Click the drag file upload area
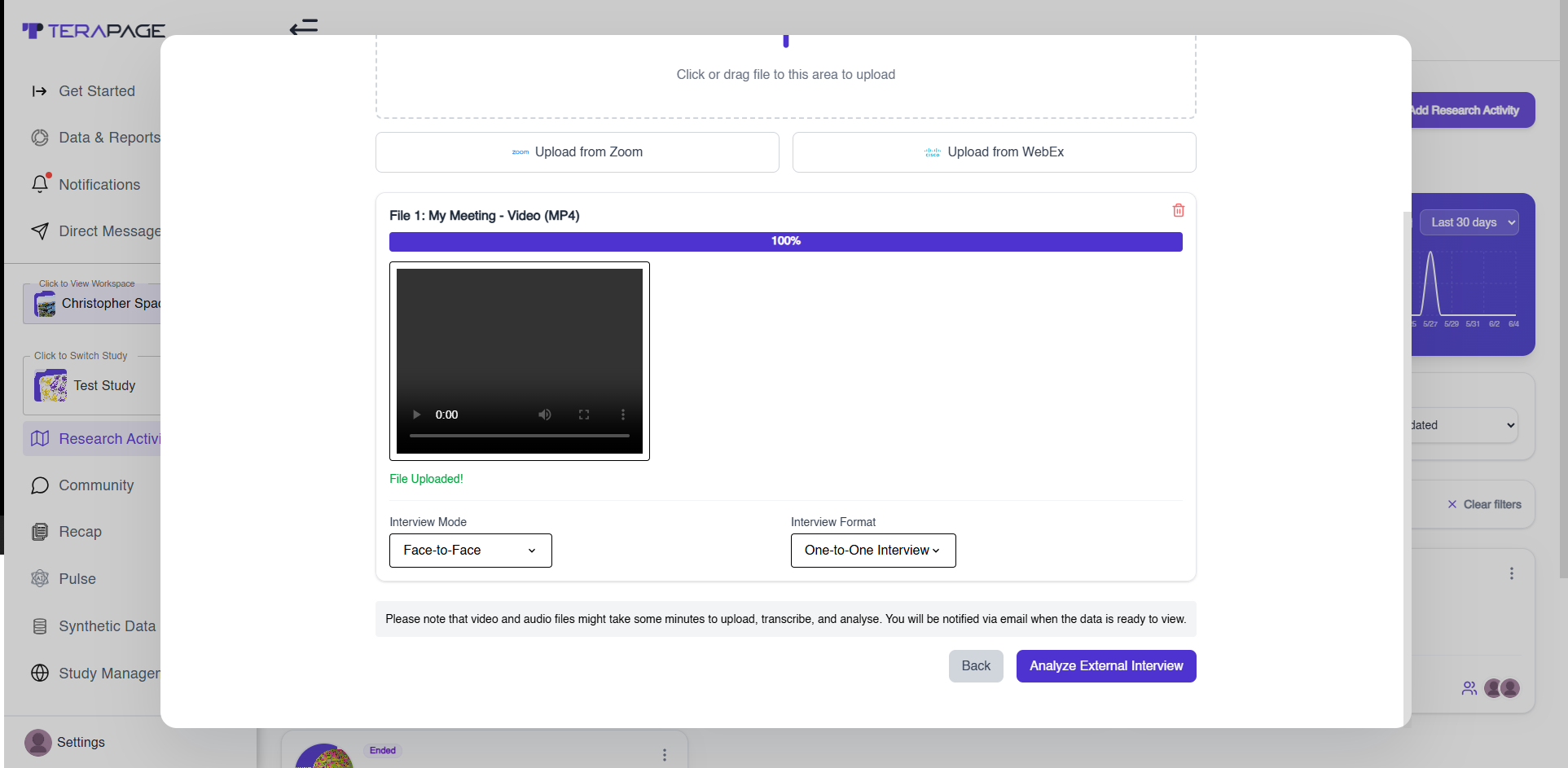Screen dimensions: 1568x768 click(x=786, y=75)
